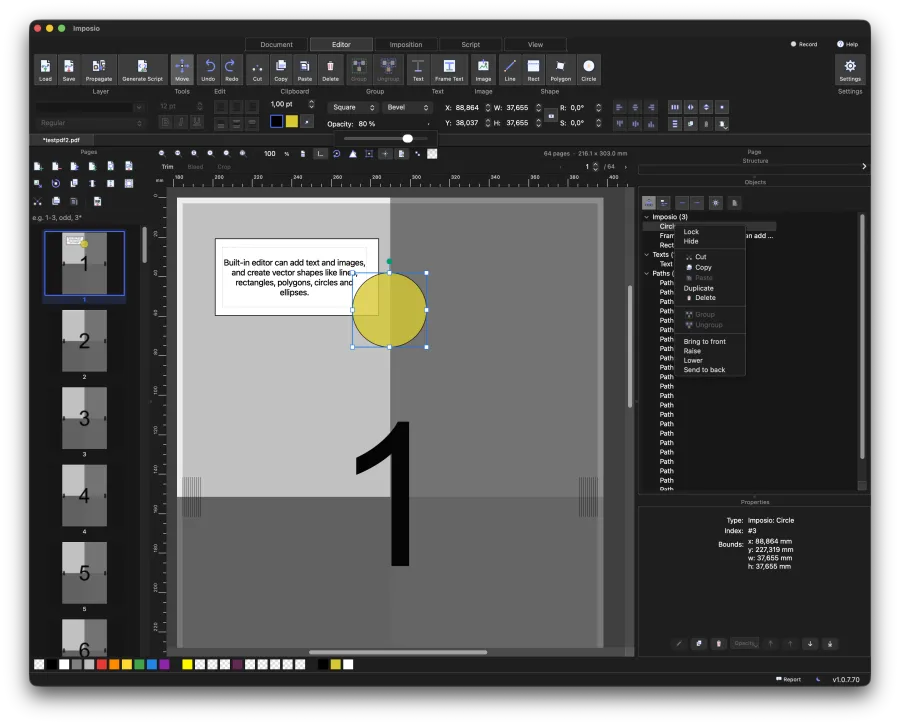Screen dimensions: 900x725
Task: Toggle the rulers display icon
Action: tap(320, 153)
